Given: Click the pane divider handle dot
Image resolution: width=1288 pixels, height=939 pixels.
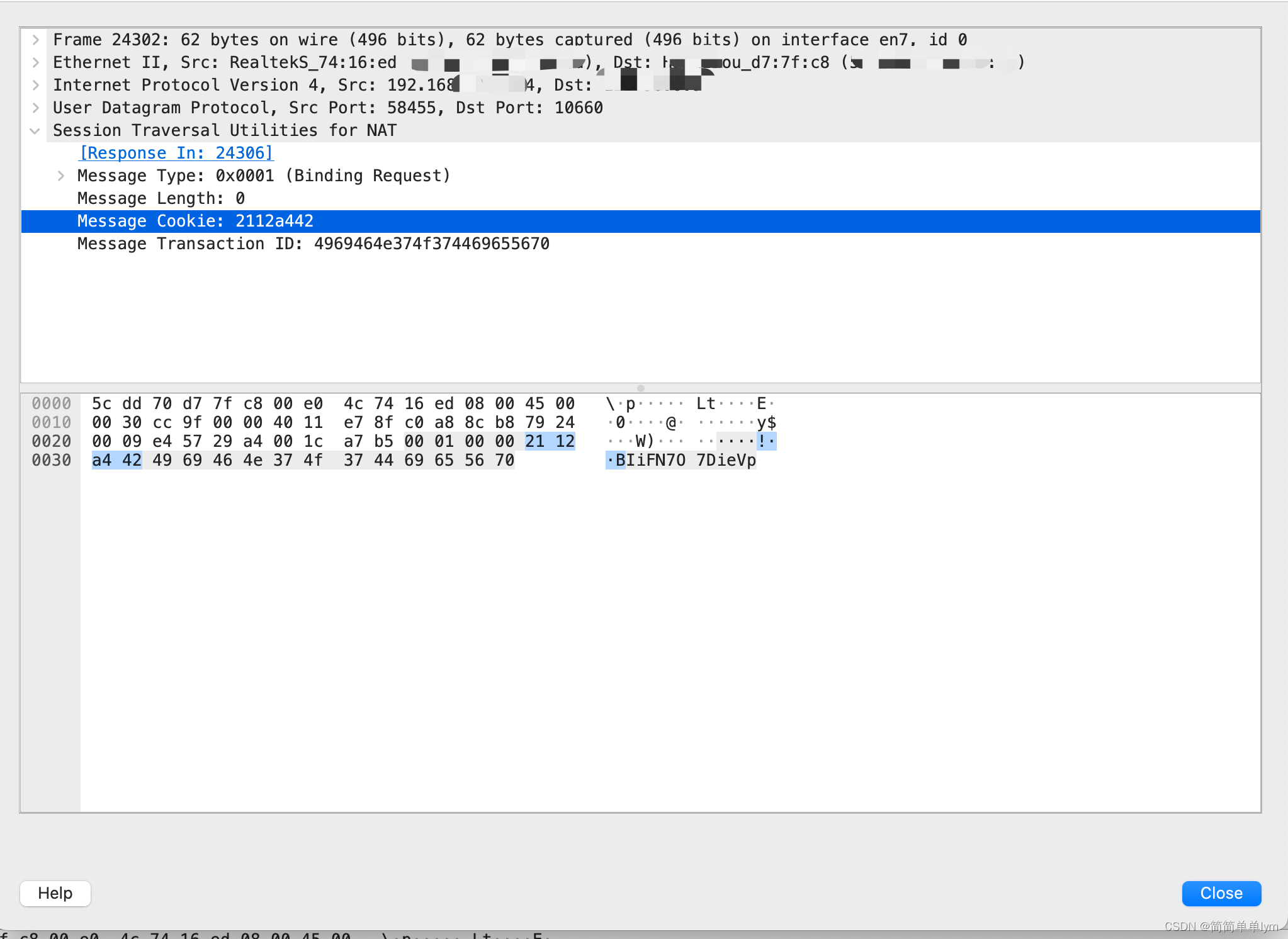Looking at the screenshot, I should coord(641,388).
